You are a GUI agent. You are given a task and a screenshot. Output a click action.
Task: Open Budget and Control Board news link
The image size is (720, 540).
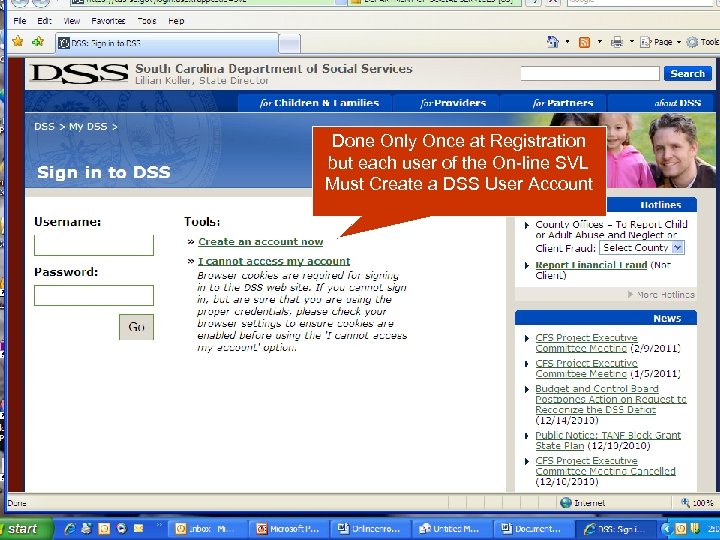[x=611, y=399]
